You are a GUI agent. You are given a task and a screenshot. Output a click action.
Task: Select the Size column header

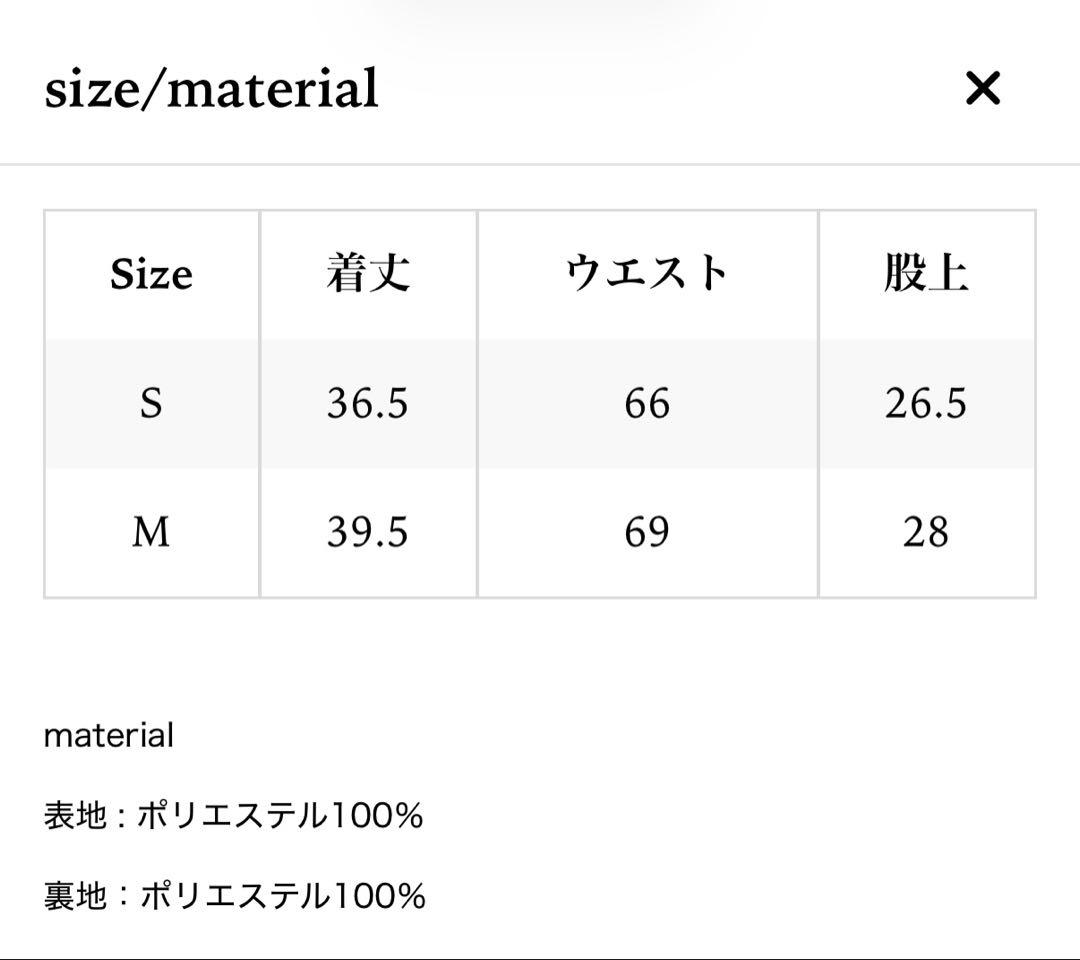click(151, 274)
